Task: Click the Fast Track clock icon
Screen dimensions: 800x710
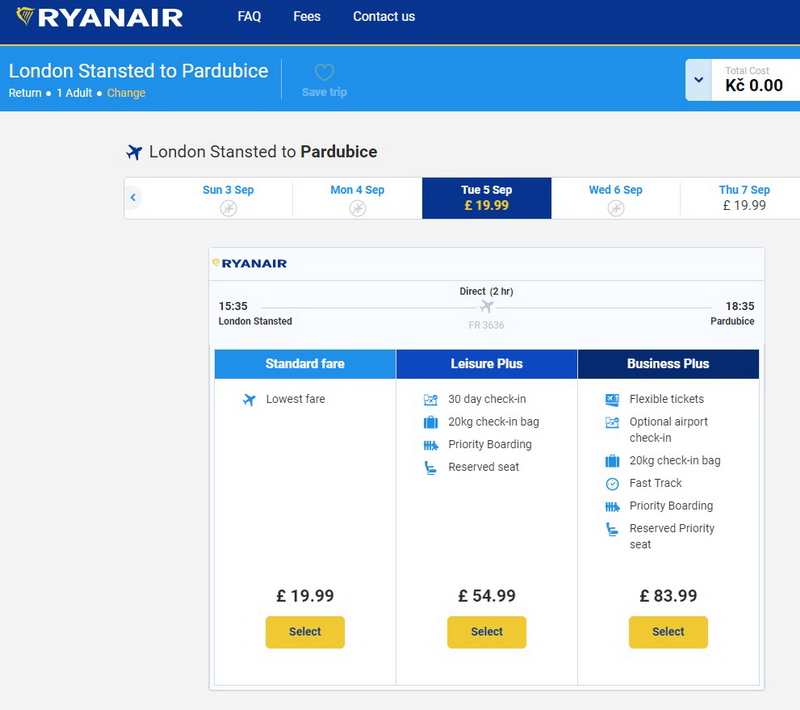Action: [x=612, y=484]
